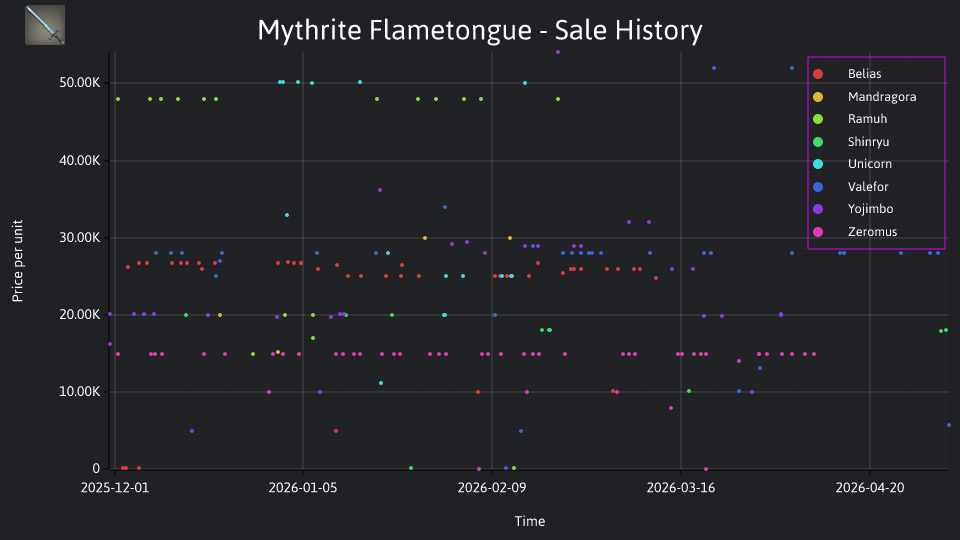Click the Mythrite Flametongue sword icon
The width and height of the screenshot is (960, 540).
(x=45, y=25)
